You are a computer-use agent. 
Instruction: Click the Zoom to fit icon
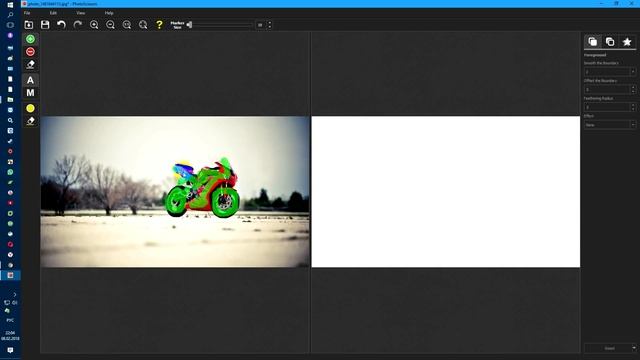(143, 25)
